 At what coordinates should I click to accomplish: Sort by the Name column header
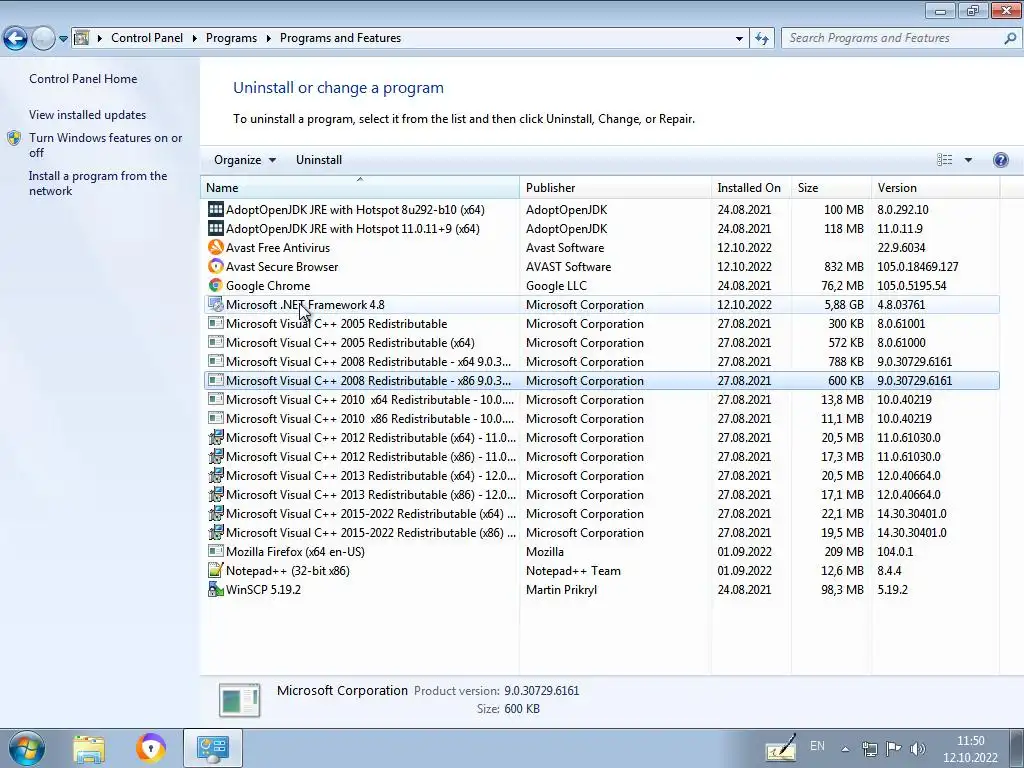click(360, 187)
